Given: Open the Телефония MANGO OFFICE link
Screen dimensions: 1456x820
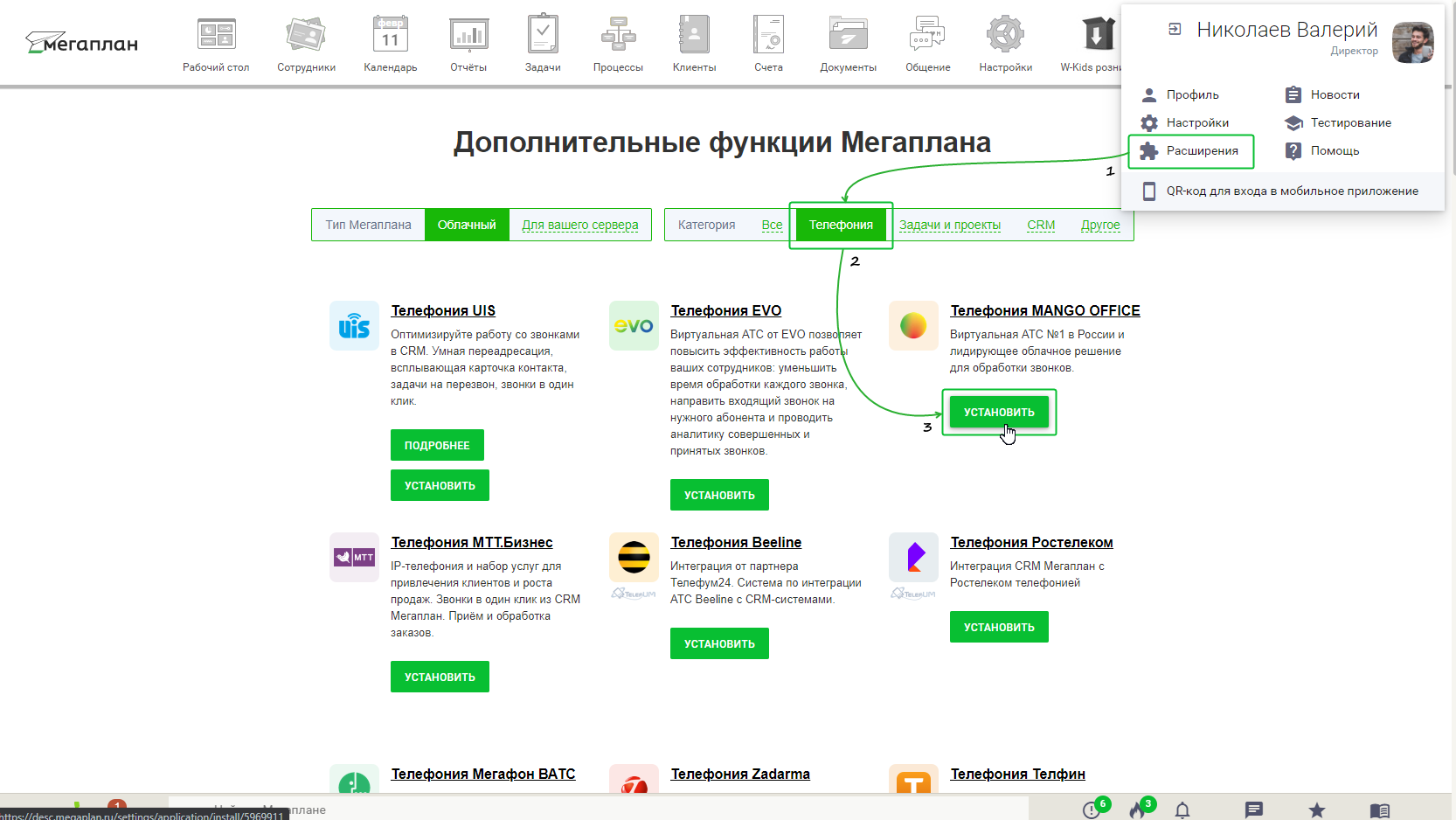Looking at the screenshot, I should (1045, 310).
